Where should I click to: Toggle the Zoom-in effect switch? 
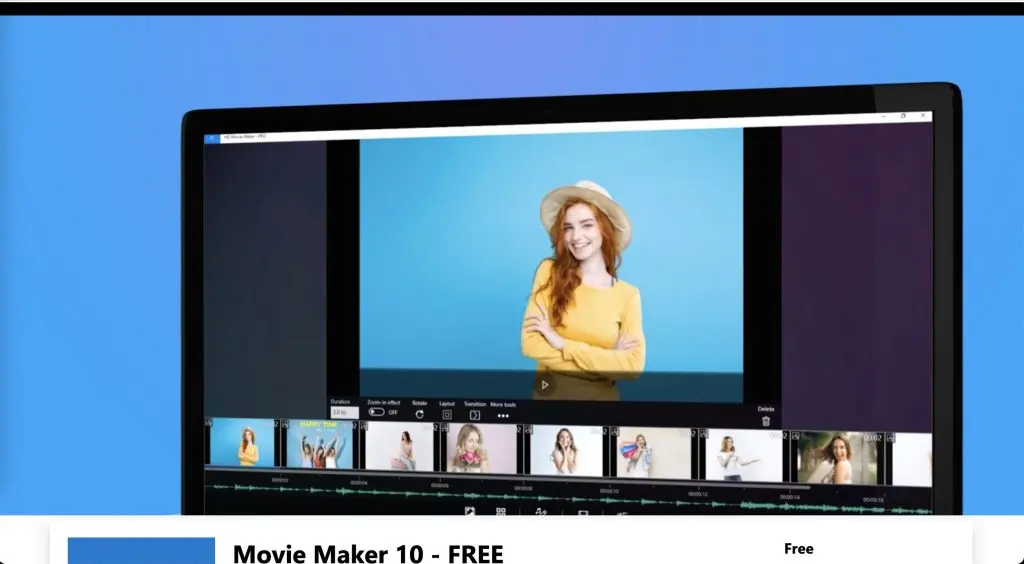click(377, 412)
